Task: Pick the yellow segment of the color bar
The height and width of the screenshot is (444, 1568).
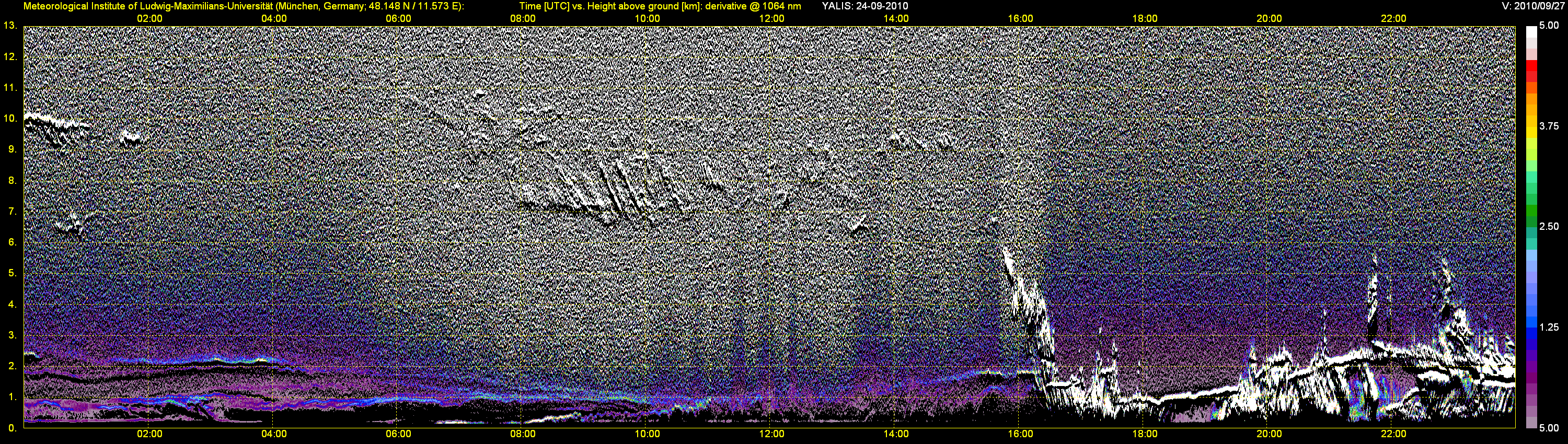Action: coord(1531,132)
